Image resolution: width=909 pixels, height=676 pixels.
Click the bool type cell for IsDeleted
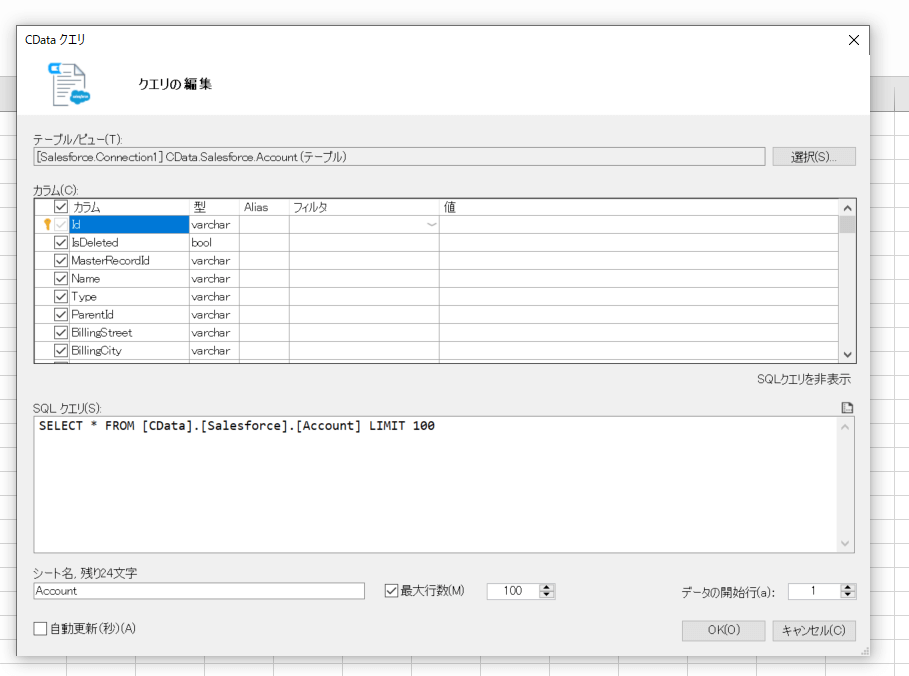tap(214, 242)
